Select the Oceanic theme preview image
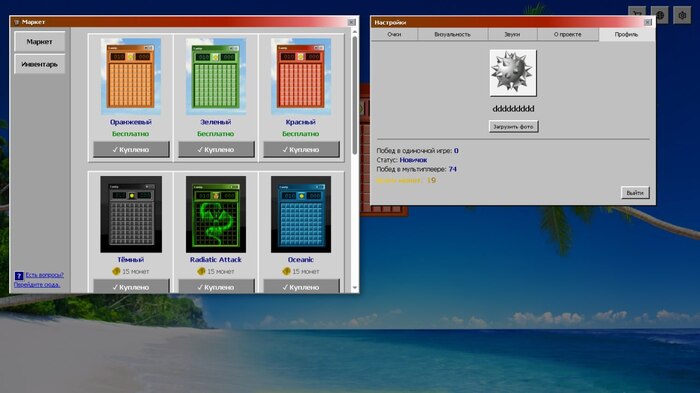 pyautogui.click(x=301, y=214)
